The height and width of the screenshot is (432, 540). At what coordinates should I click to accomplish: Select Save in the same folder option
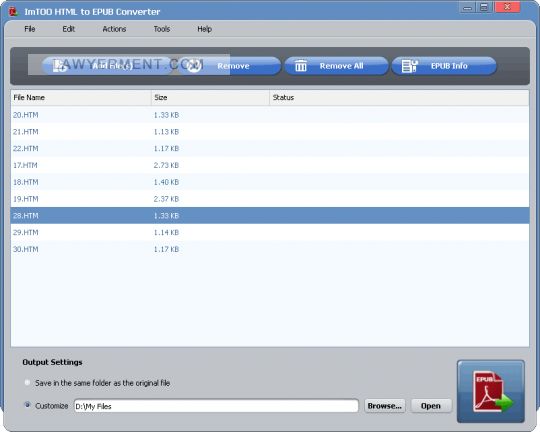[27, 382]
